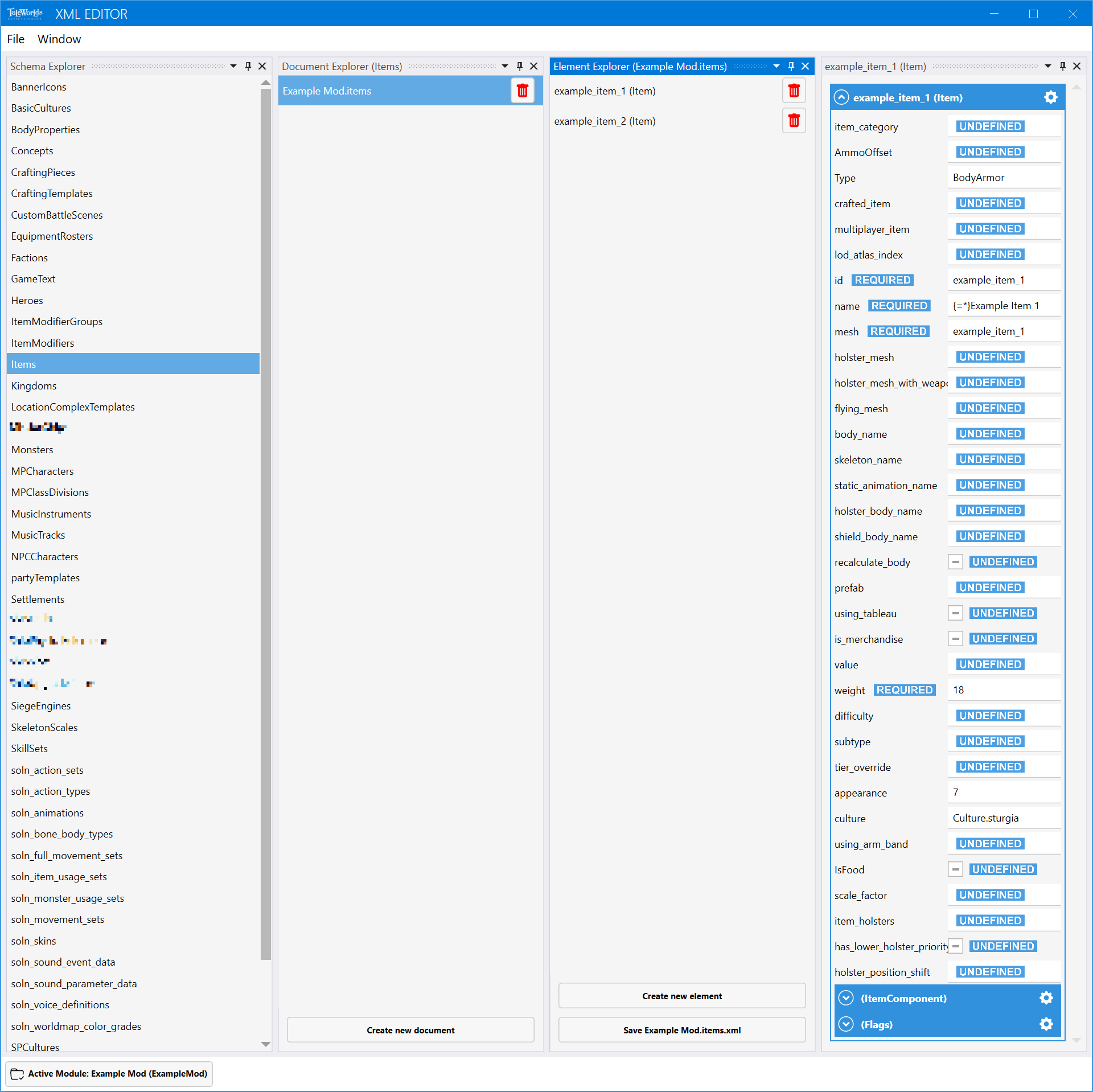The height and width of the screenshot is (1092, 1093).
Task: Delete example_item_2 with its trash icon
Action: pyautogui.click(x=794, y=121)
